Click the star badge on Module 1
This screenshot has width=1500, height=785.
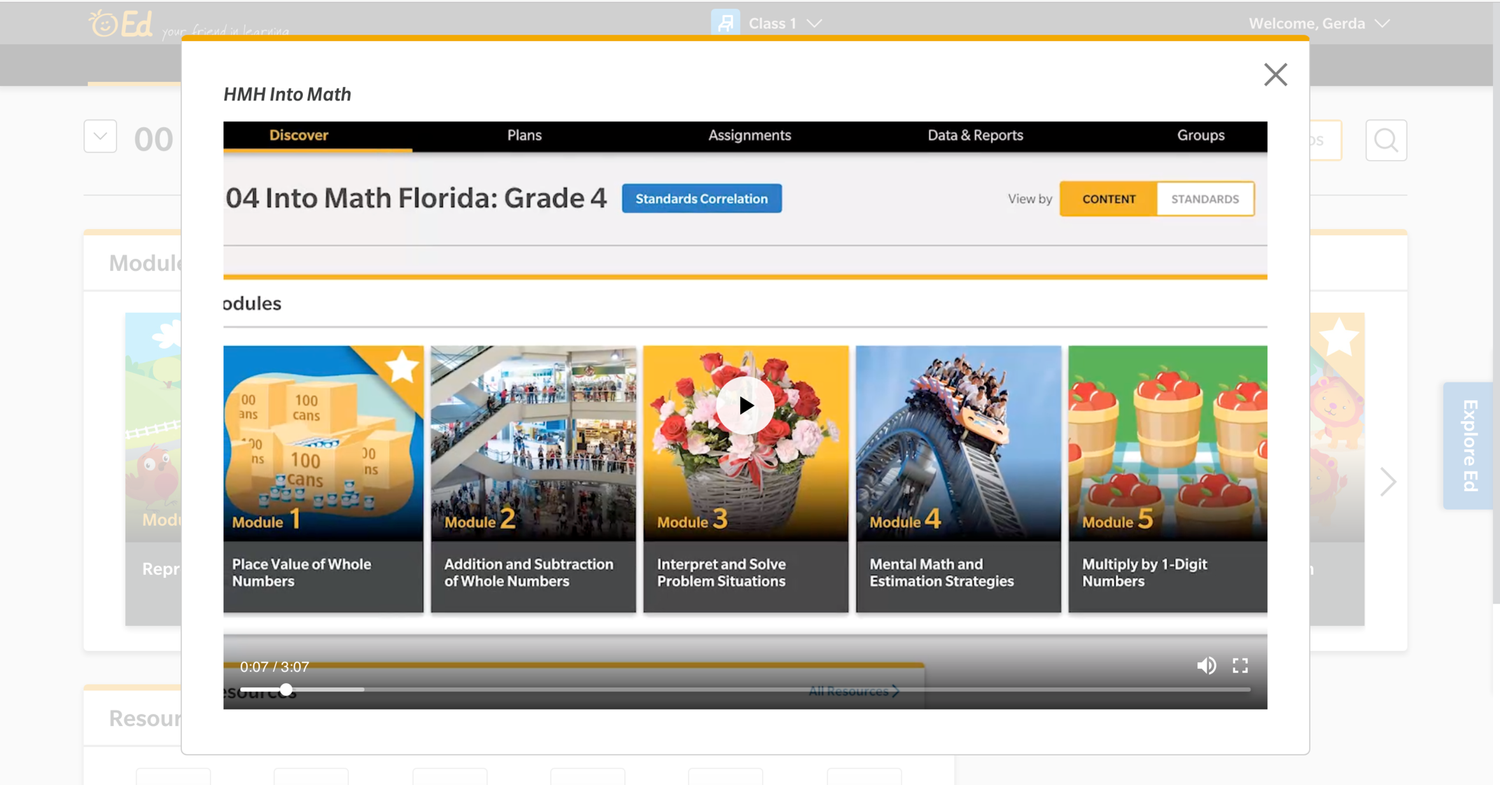pos(402,368)
